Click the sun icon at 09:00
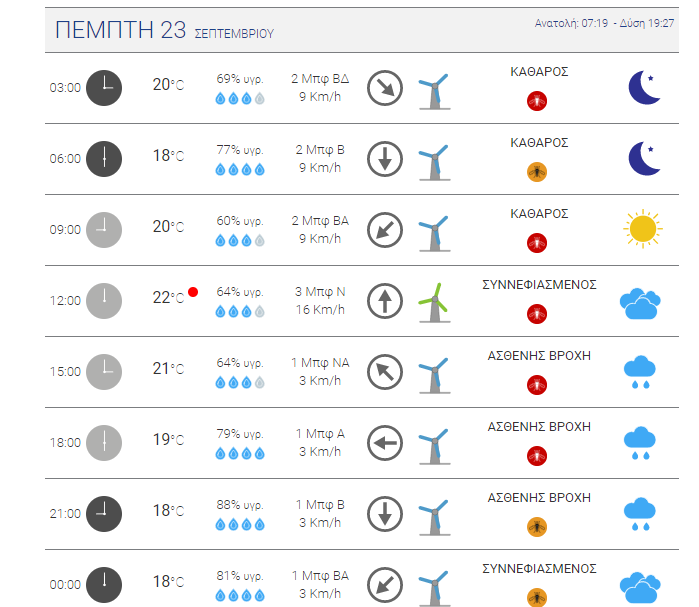The height and width of the screenshot is (607, 699). [643, 229]
